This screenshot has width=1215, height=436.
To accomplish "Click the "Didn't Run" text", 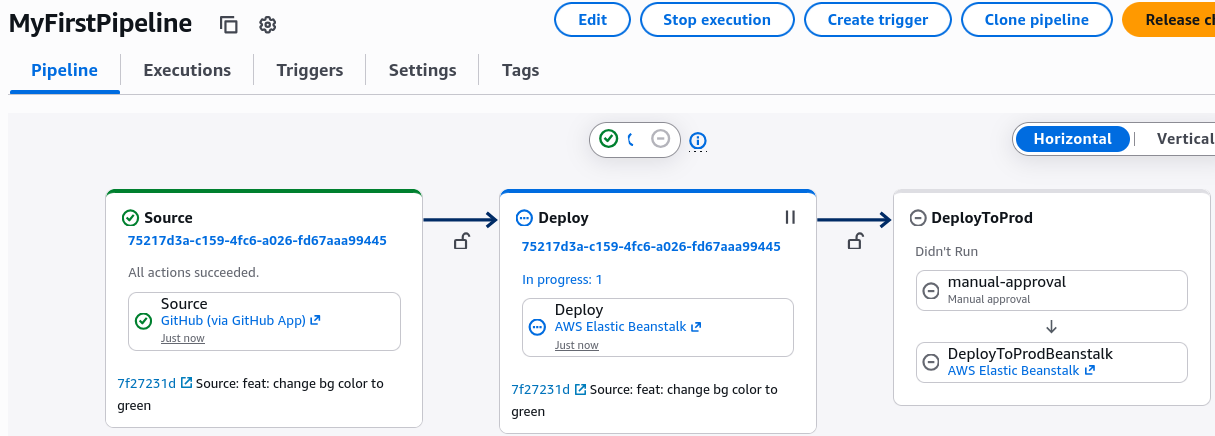I will (947, 252).
